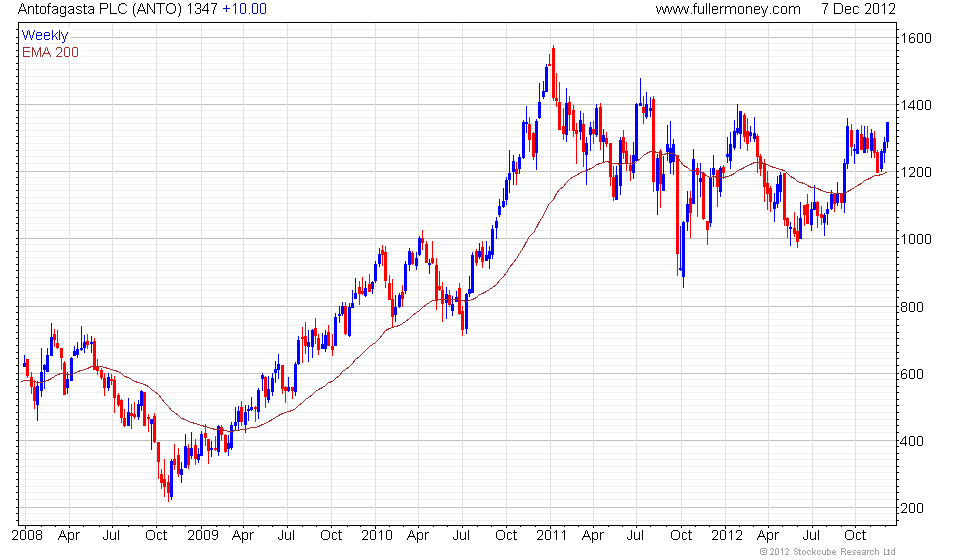This screenshot has height=560, width=980.
Task: Click the 7 Dec 2012 date label
Action: coord(858,9)
